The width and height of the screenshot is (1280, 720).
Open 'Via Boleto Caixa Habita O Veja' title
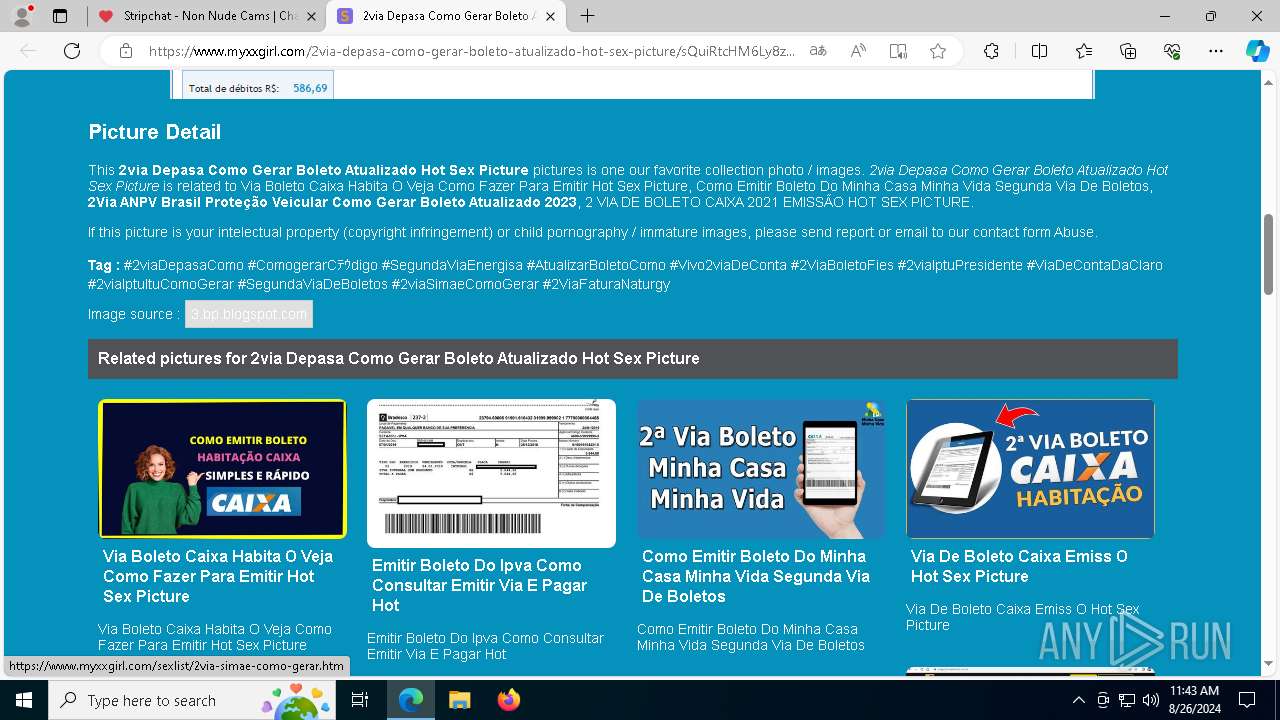[218, 576]
